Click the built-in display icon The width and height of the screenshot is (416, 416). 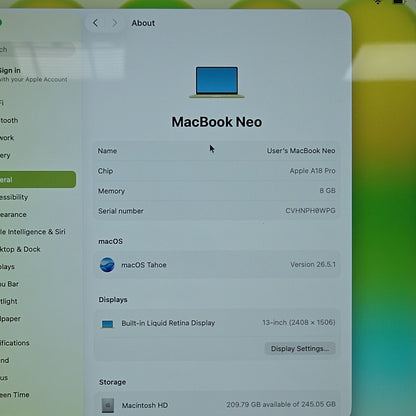(x=107, y=324)
